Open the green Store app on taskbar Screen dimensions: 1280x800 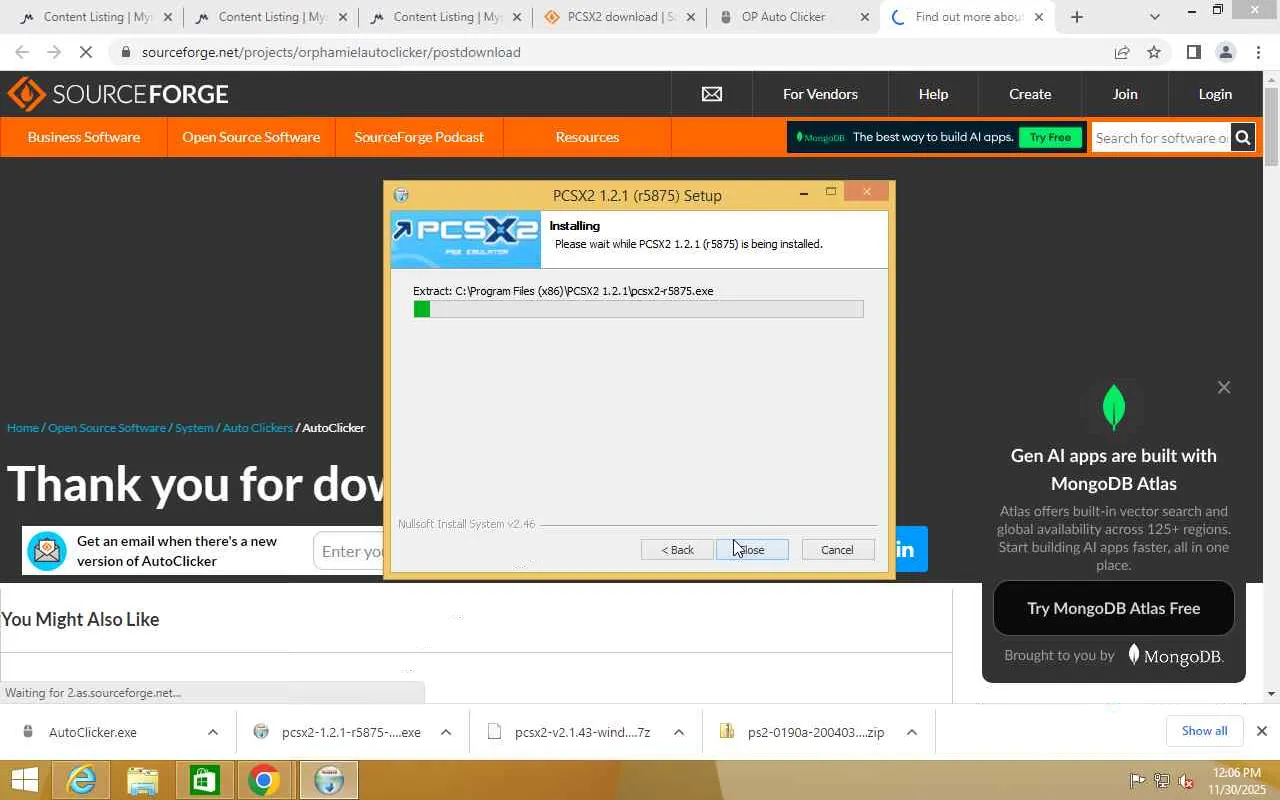pos(204,780)
